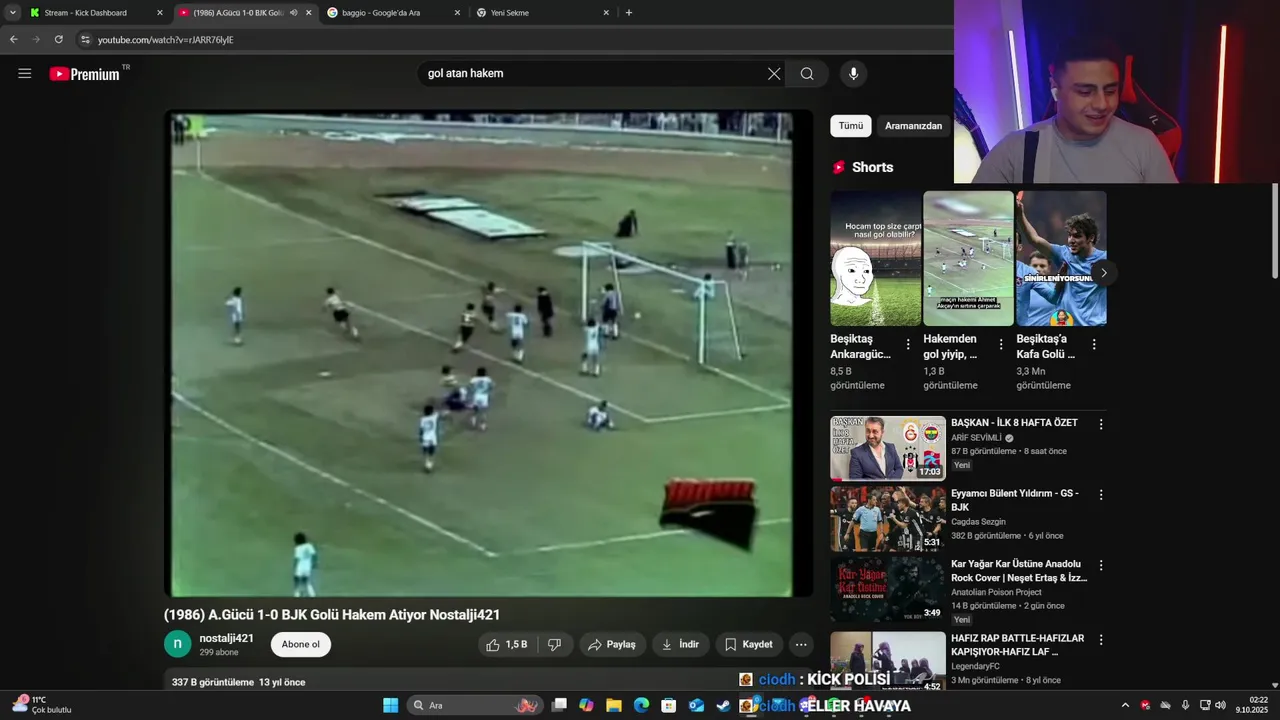Open the Hakemden gol yiyip short thumbnail

(x=968, y=258)
